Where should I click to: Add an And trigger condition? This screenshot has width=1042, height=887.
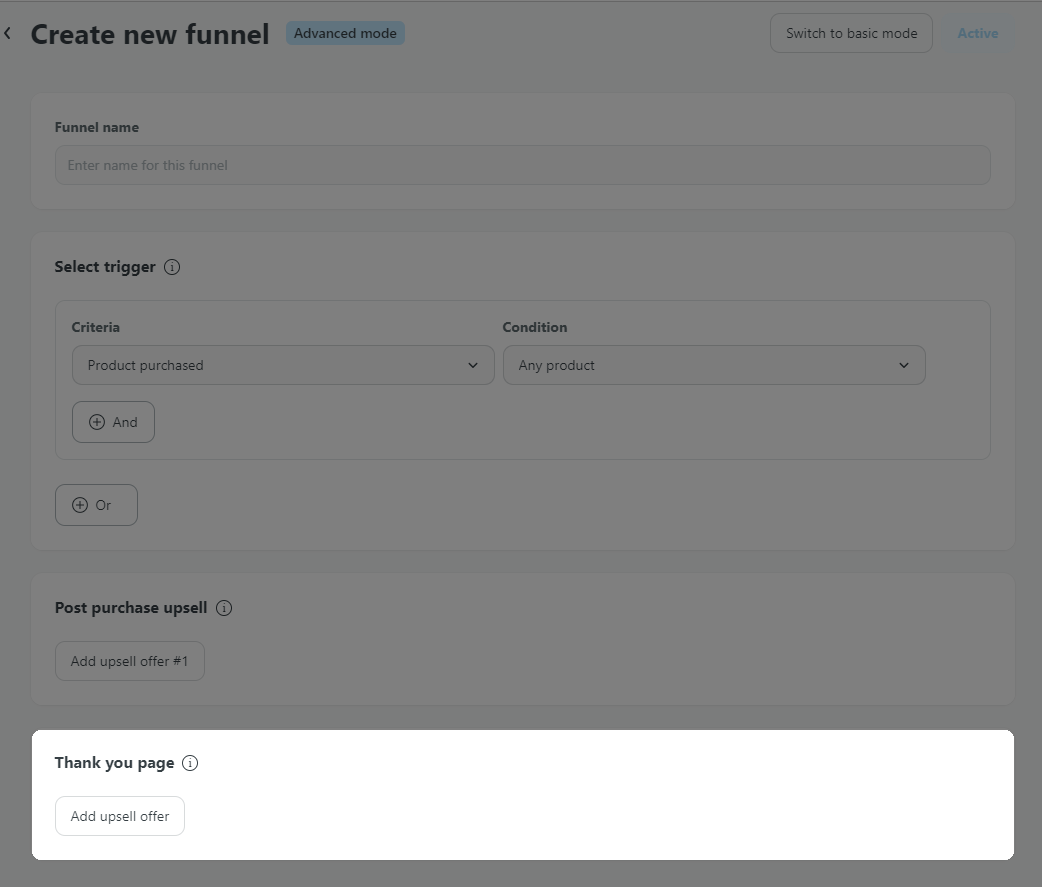click(x=114, y=422)
